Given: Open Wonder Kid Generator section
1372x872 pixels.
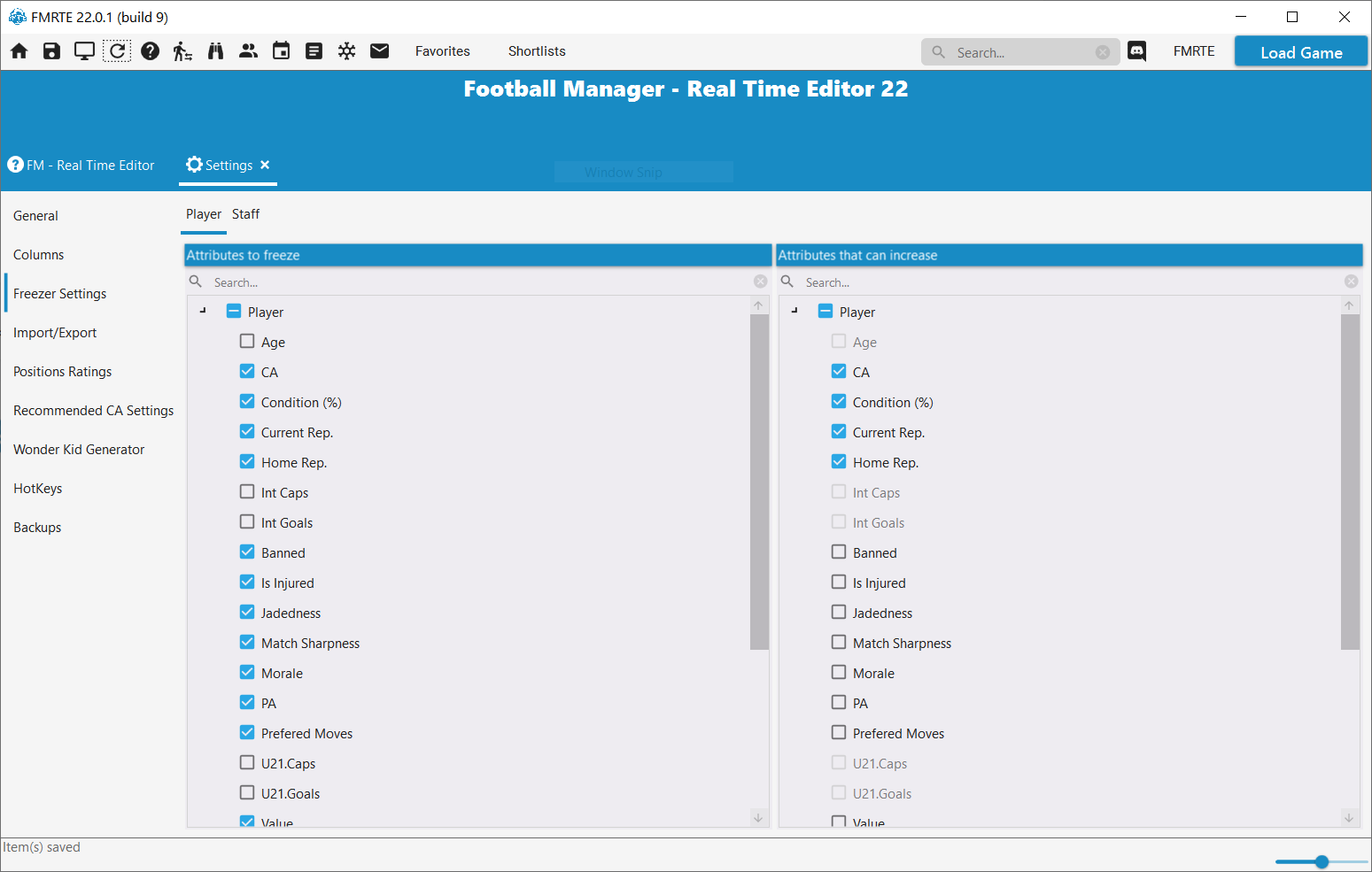Looking at the screenshot, I should pos(79,450).
